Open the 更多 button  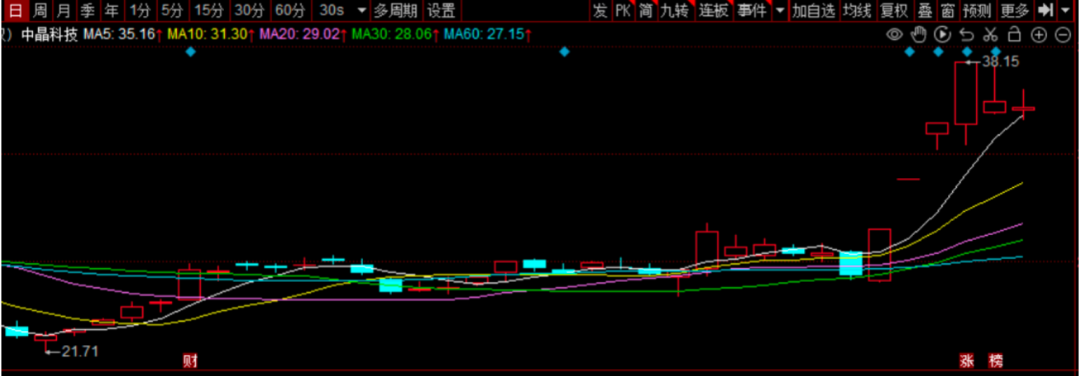click(1015, 10)
